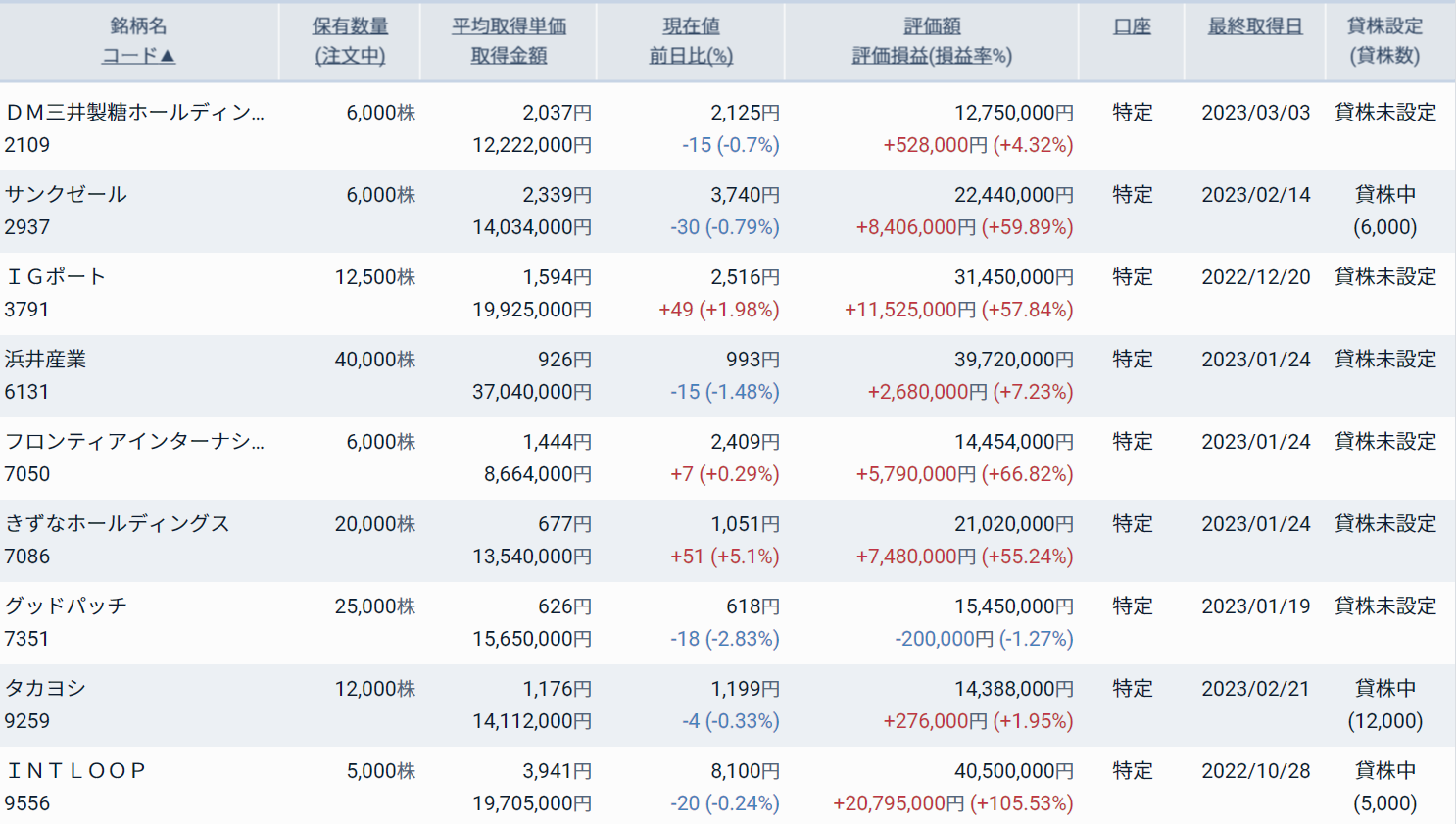Image resolution: width=1456 pixels, height=824 pixels.
Task: Click the +11,525,000円 (+57.84%) profit value
Action: click(959, 310)
